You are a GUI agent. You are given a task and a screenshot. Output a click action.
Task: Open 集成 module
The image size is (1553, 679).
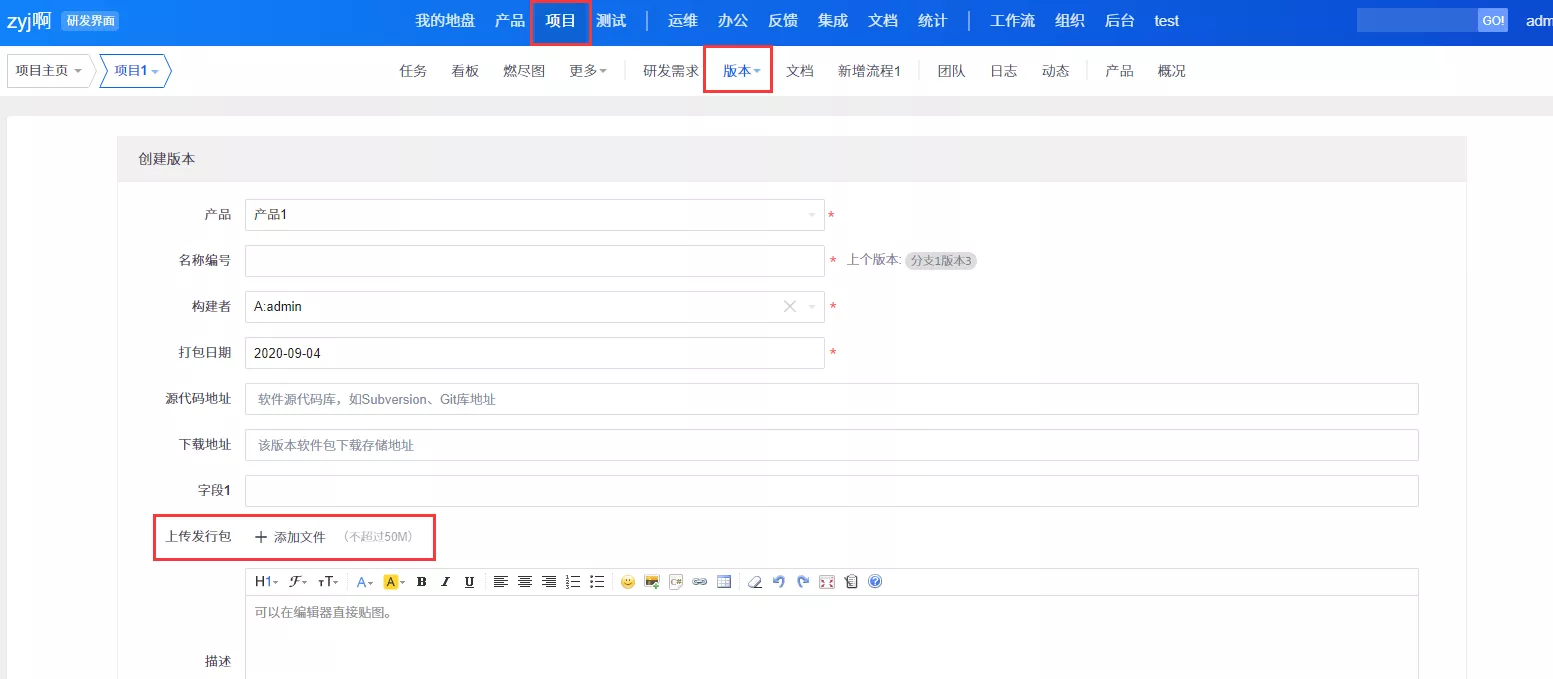click(x=833, y=21)
